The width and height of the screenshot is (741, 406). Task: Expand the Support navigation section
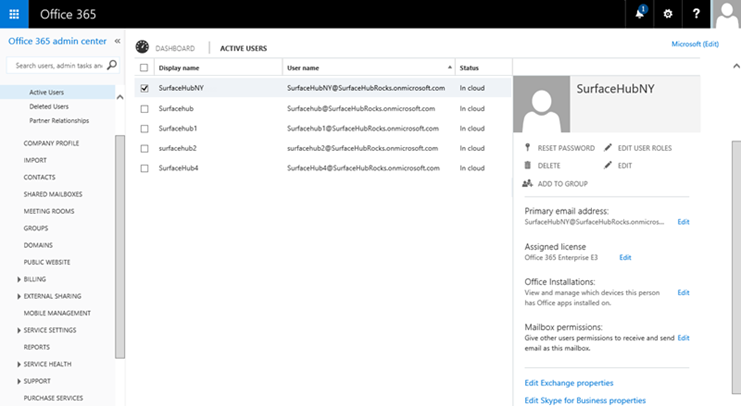click(x=19, y=381)
